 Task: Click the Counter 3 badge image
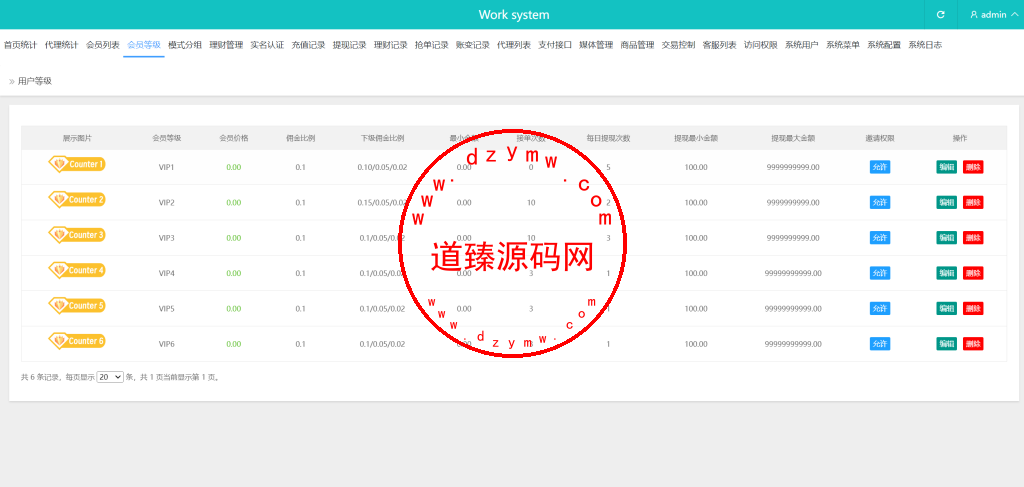click(x=77, y=234)
